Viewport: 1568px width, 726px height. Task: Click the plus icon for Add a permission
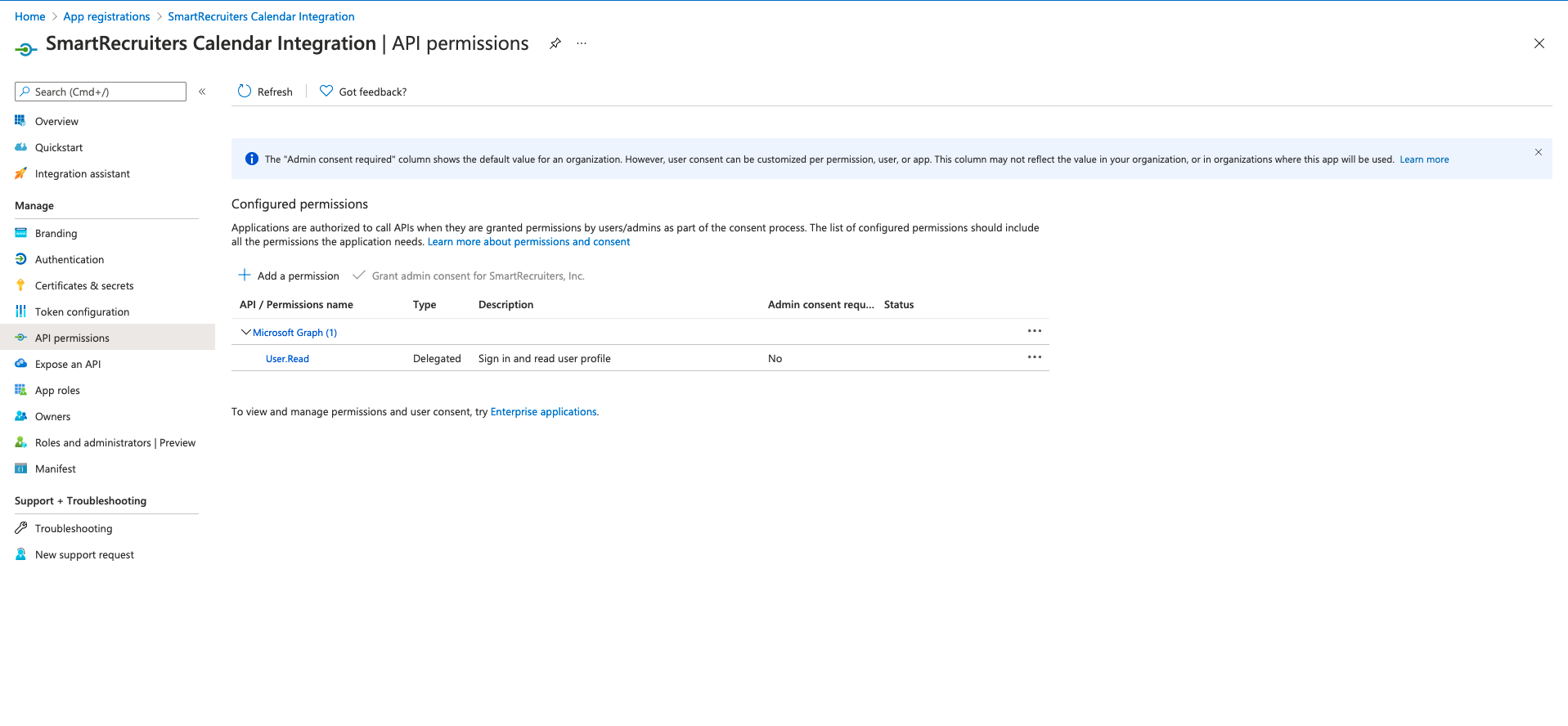point(245,275)
